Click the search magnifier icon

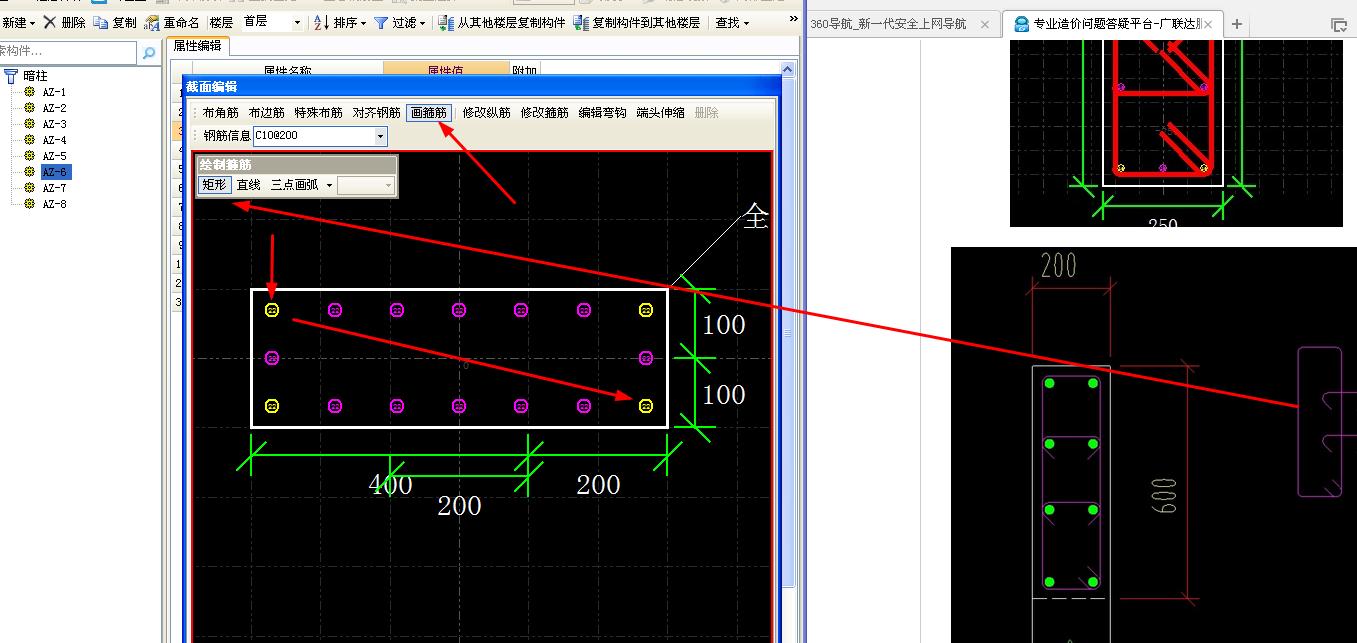pyautogui.click(x=149, y=53)
